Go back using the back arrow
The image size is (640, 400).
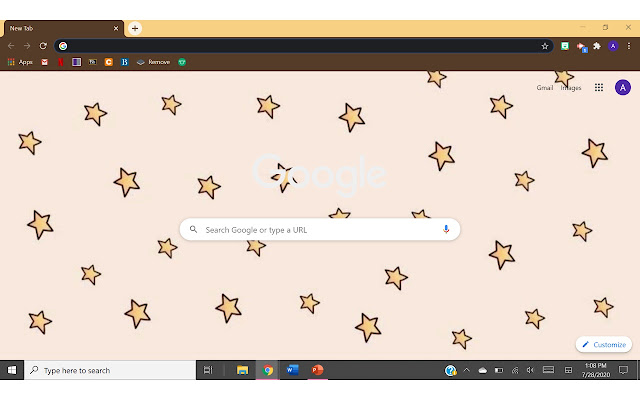coord(11,46)
